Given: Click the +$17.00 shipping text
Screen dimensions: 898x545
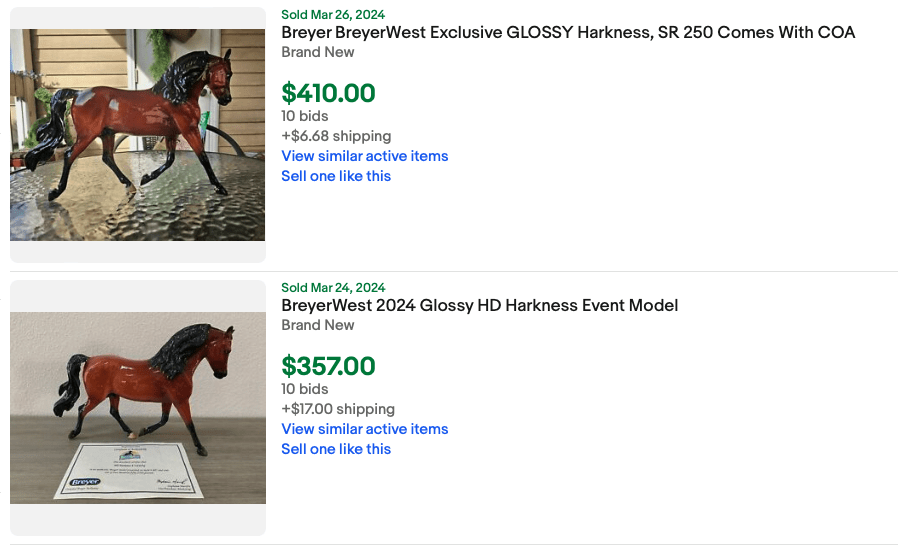Looking at the screenshot, I should (x=338, y=409).
